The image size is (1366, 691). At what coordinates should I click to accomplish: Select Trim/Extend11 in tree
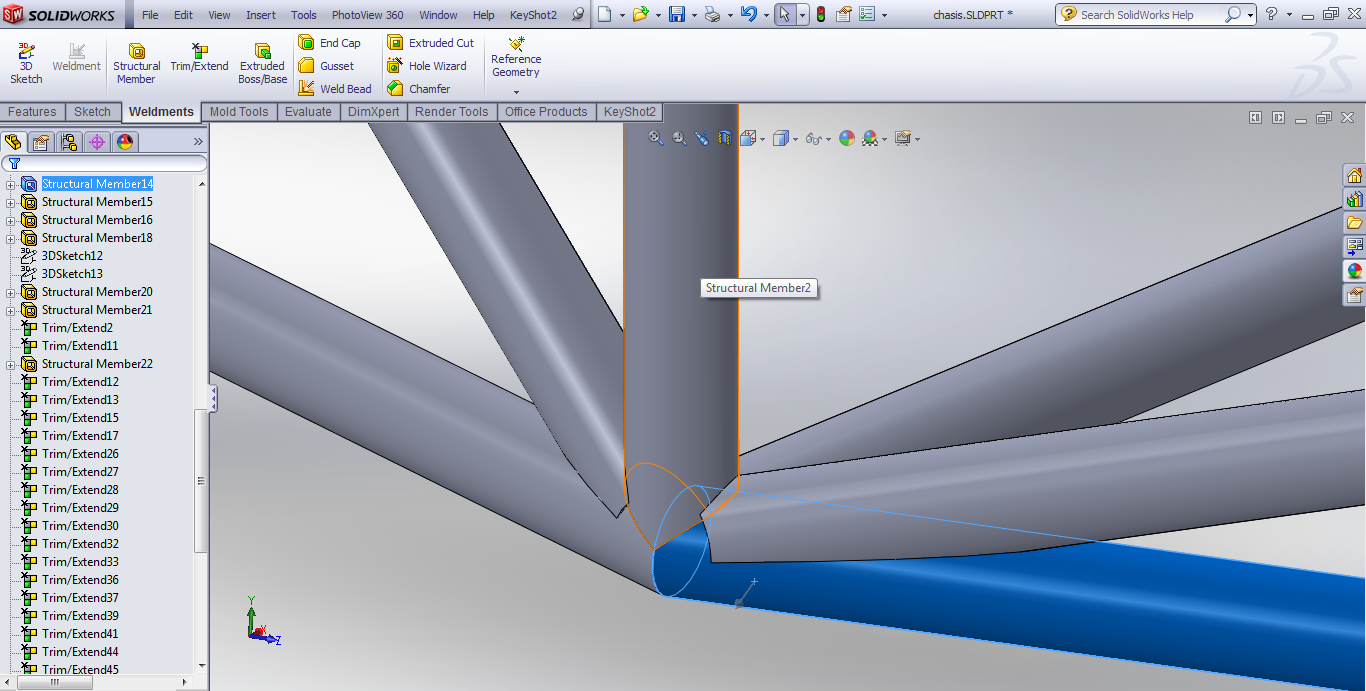(80, 346)
